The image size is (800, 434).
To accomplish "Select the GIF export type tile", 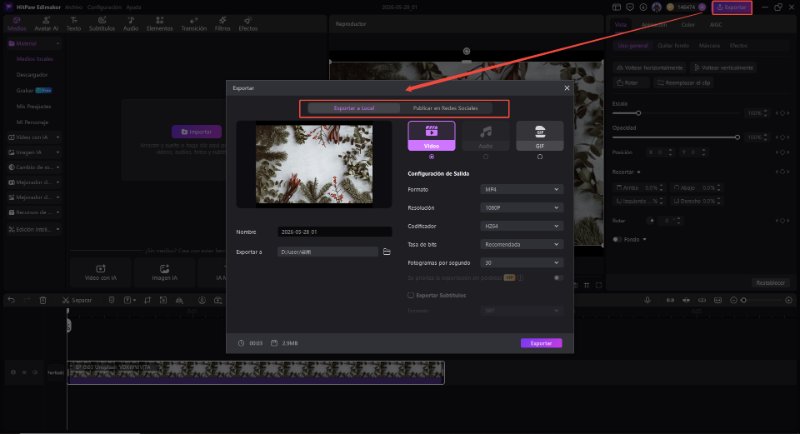I will pos(540,136).
